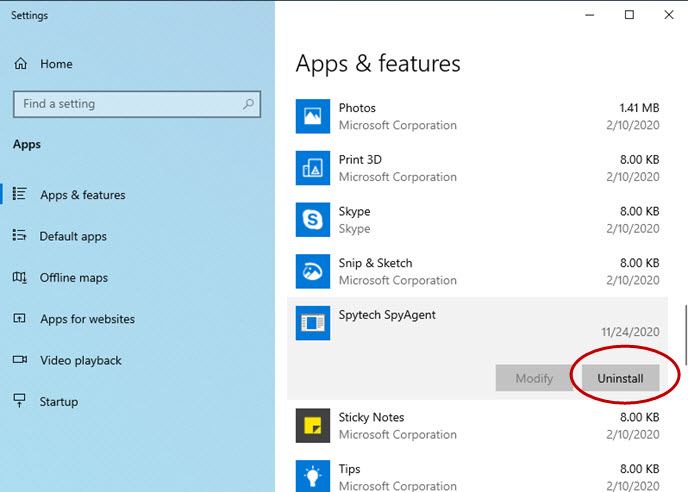This screenshot has width=688, height=492.
Task: Minimize the Settings window
Action: [590, 15]
